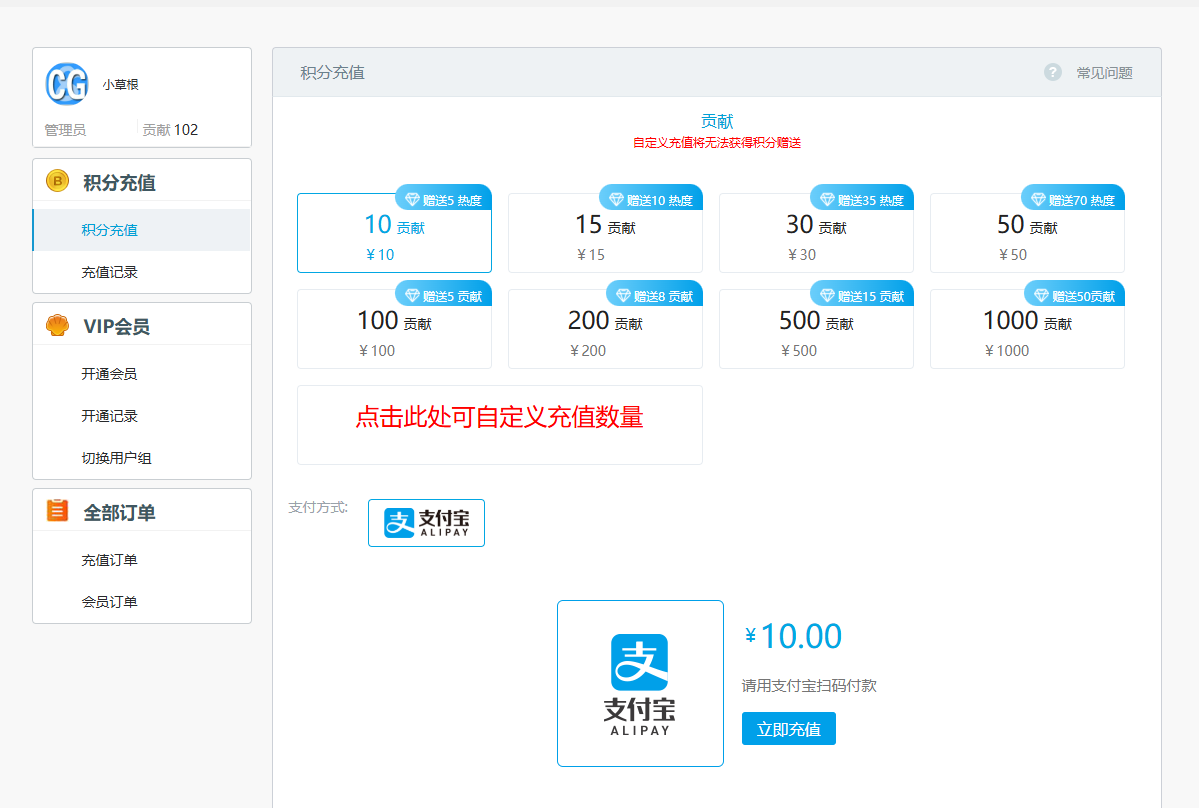Click the 赠送70 热度 diamond badge
The width and height of the screenshot is (1199, 808).
(x=1073, y=200)
